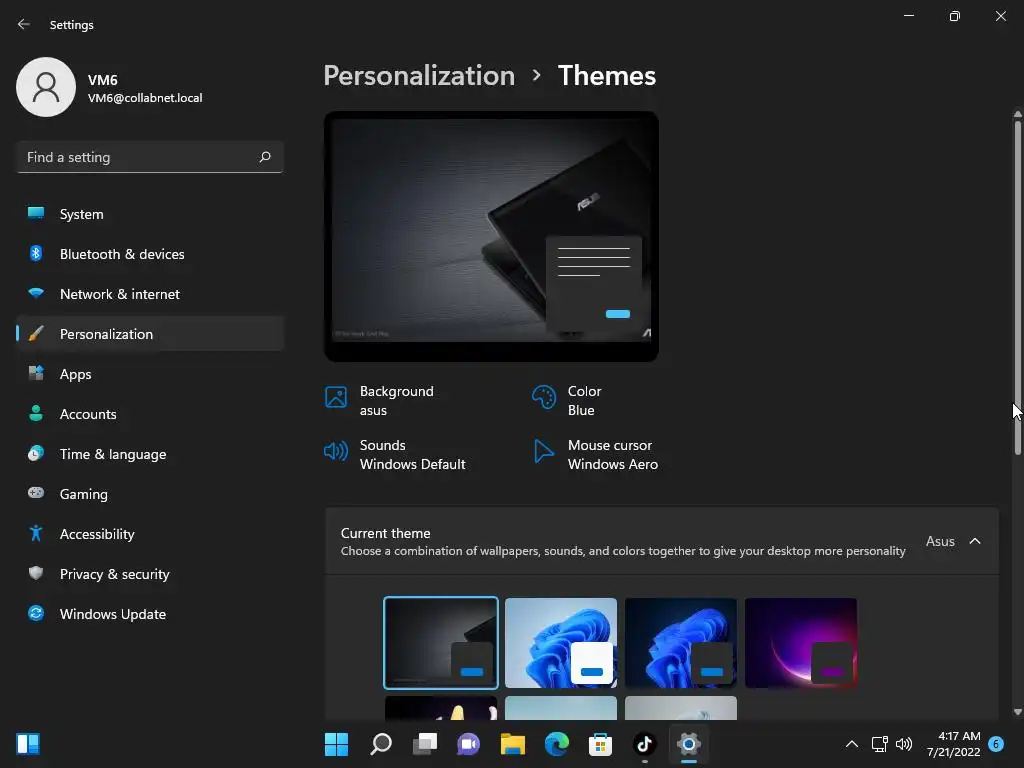
Task: Open Accounts settings
Action: 150,414
